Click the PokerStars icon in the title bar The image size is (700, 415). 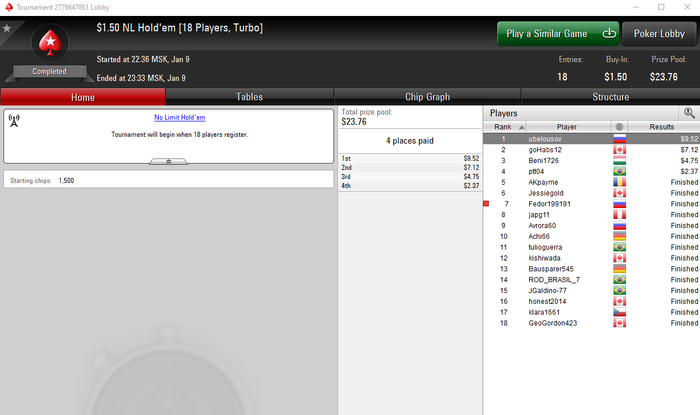9,7
